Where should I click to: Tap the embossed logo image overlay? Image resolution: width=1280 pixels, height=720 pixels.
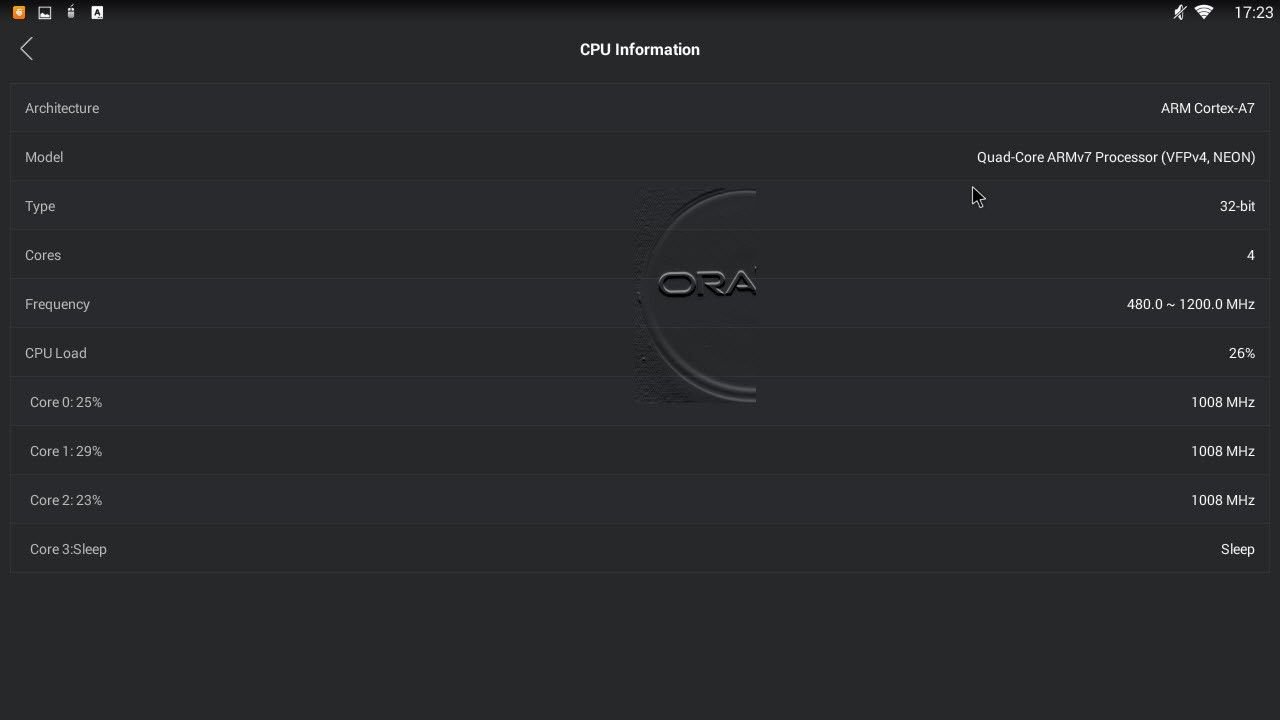[695, 295]
